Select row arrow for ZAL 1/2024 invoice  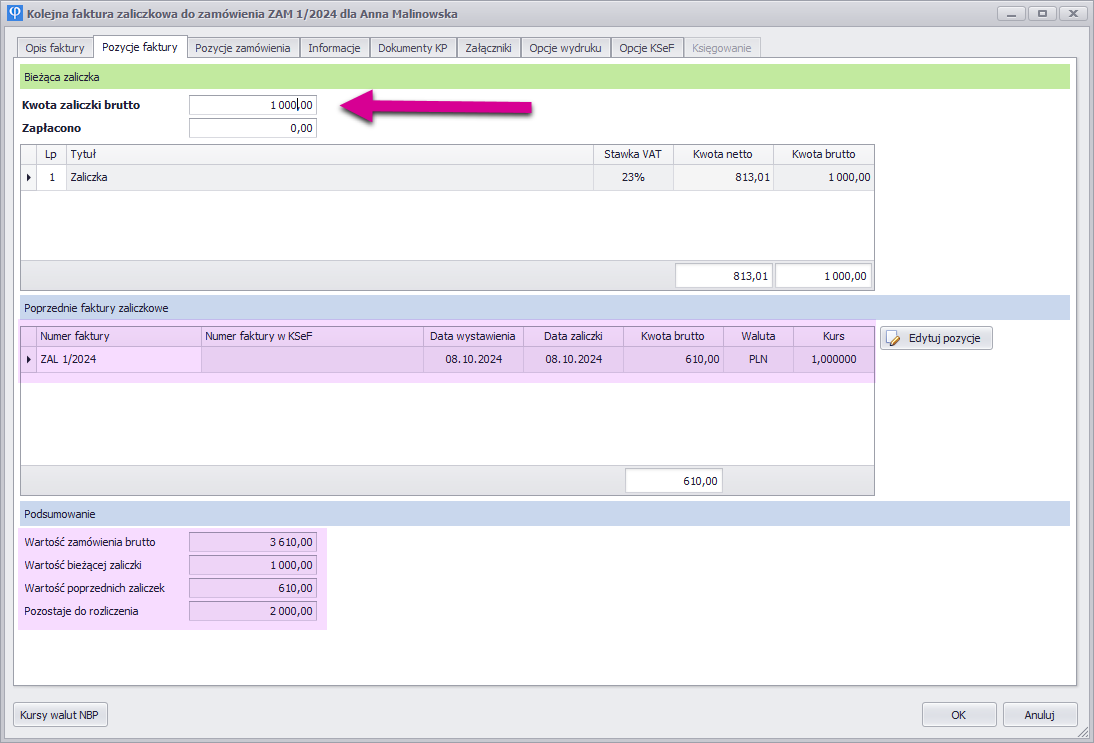28,359
